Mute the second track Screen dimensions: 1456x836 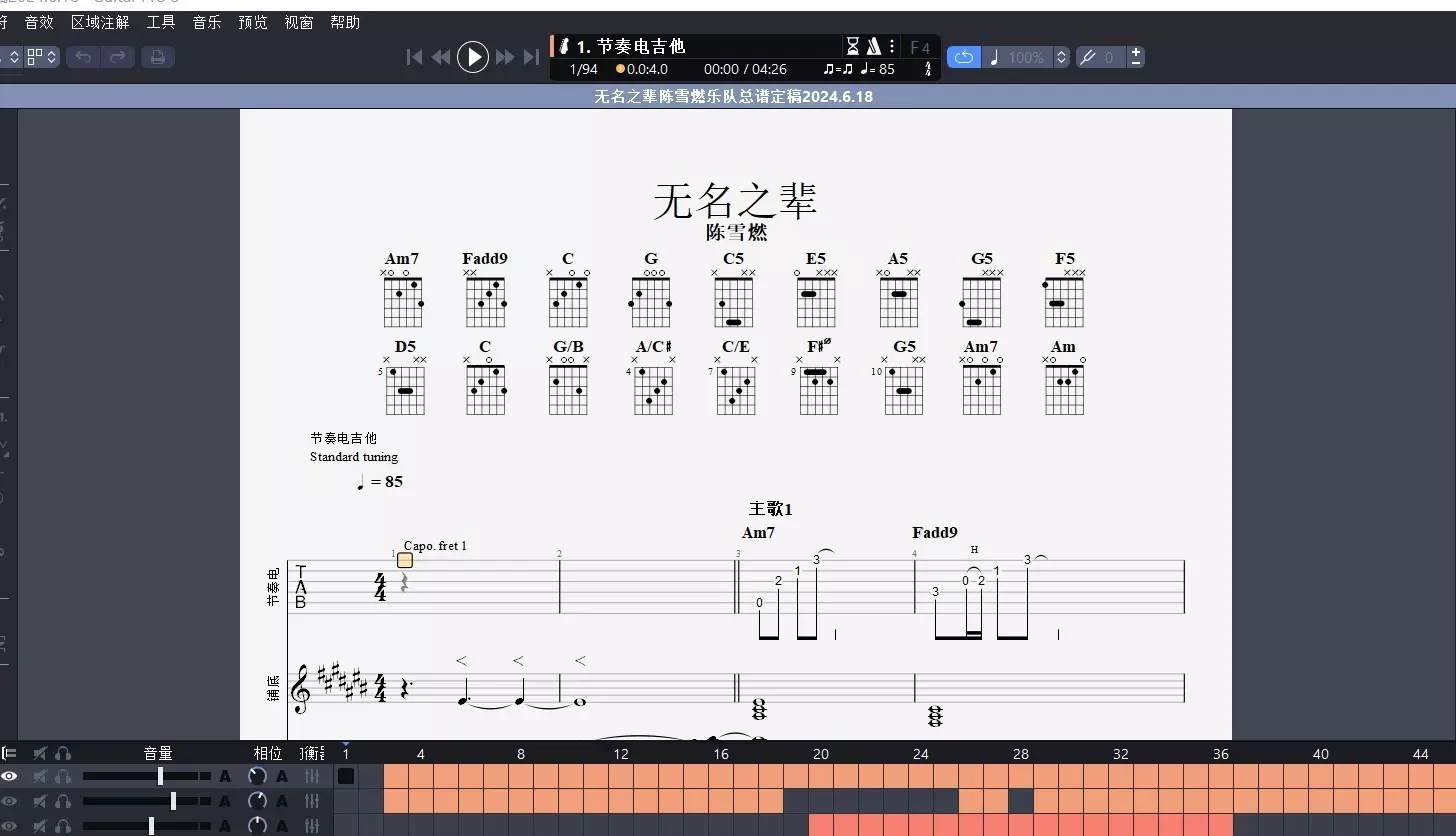(x=40, y=801)
